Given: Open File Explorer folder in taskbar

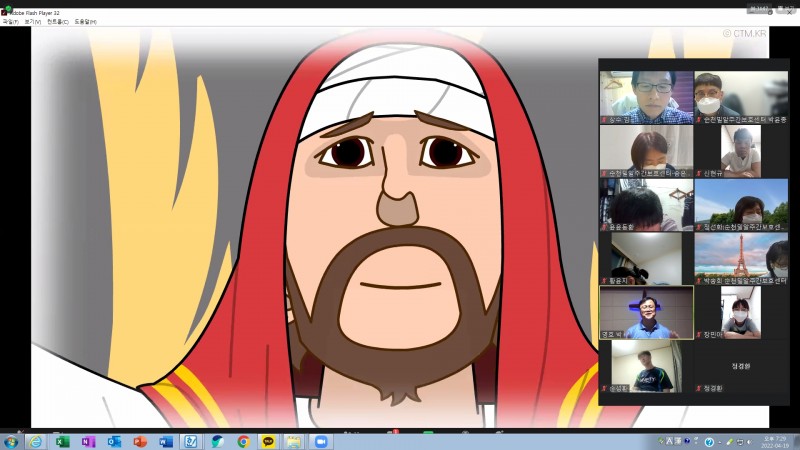Looking at the screenshot, I should click(294, 441).
